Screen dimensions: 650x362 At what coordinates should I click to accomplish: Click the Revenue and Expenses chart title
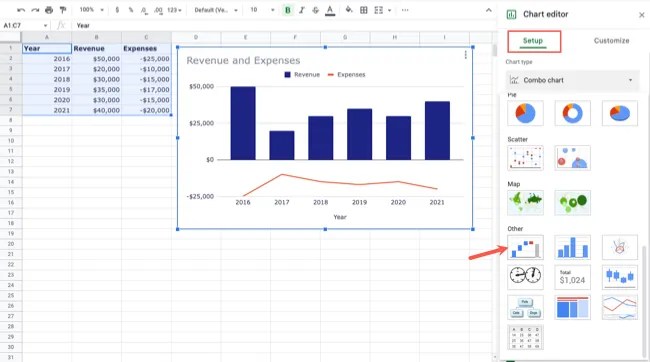tap(243, 61)
